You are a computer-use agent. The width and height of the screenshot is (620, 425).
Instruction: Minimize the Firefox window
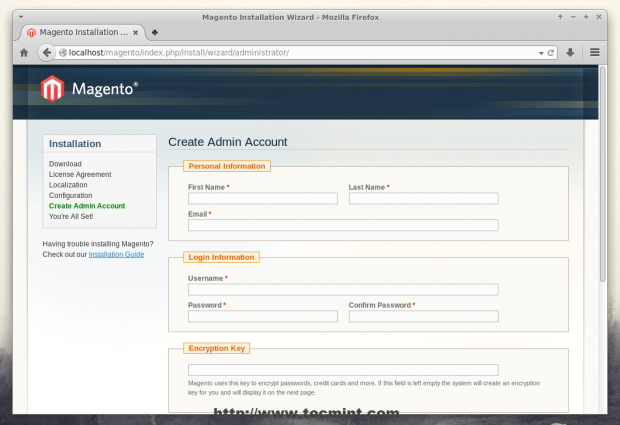[x=573, y=17]
